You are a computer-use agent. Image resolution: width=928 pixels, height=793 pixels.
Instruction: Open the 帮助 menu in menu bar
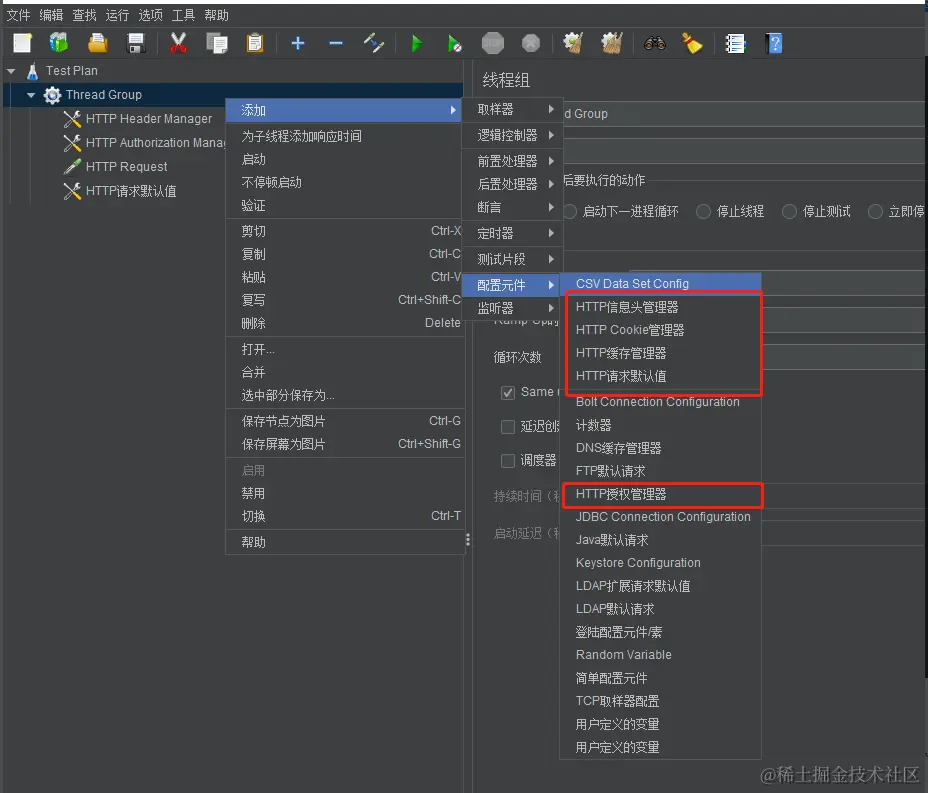[x=217, y=15]
